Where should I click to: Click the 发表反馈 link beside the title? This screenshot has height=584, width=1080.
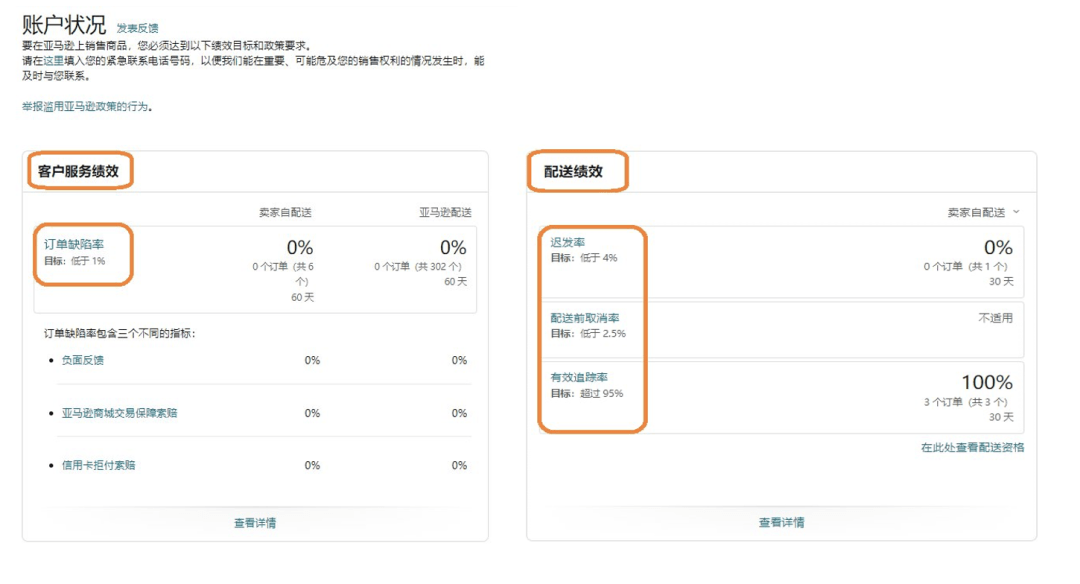point(137,28)
